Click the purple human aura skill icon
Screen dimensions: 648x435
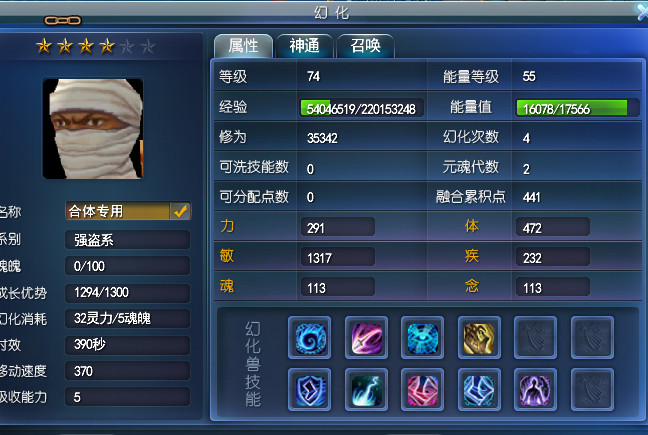click(x=535, y=390)
